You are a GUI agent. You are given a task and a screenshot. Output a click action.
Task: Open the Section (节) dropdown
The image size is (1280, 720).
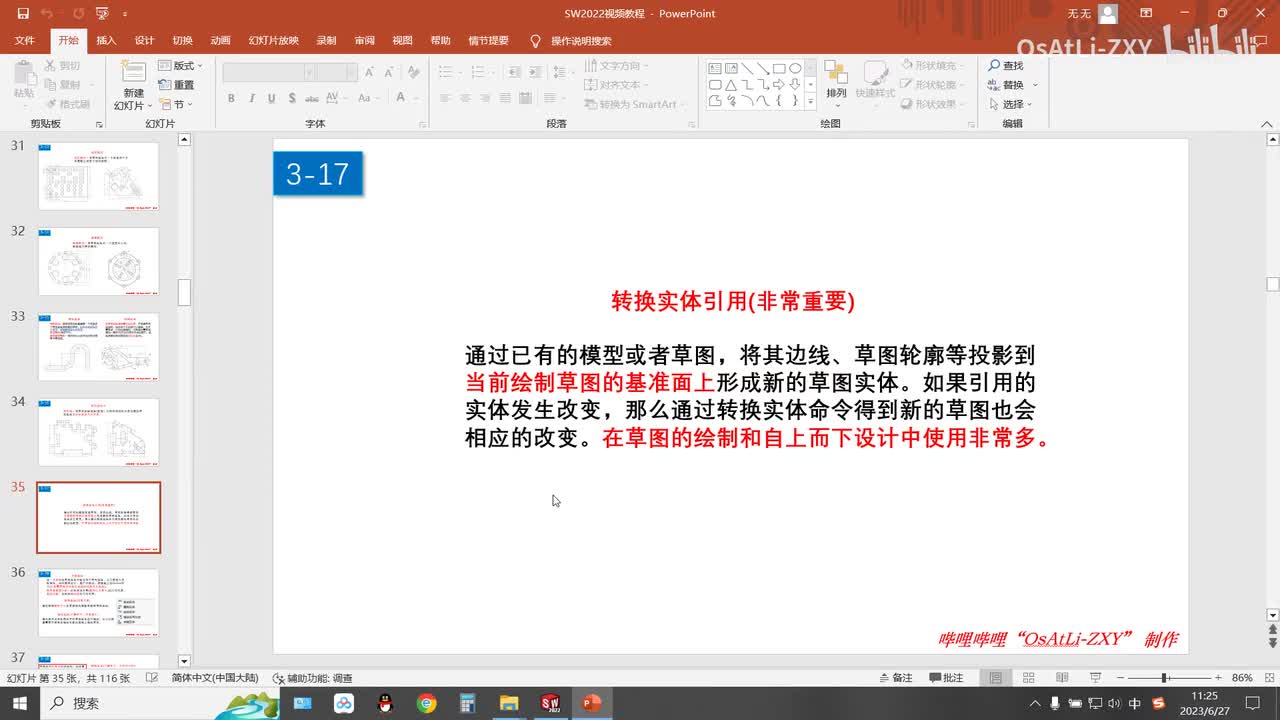176,104
